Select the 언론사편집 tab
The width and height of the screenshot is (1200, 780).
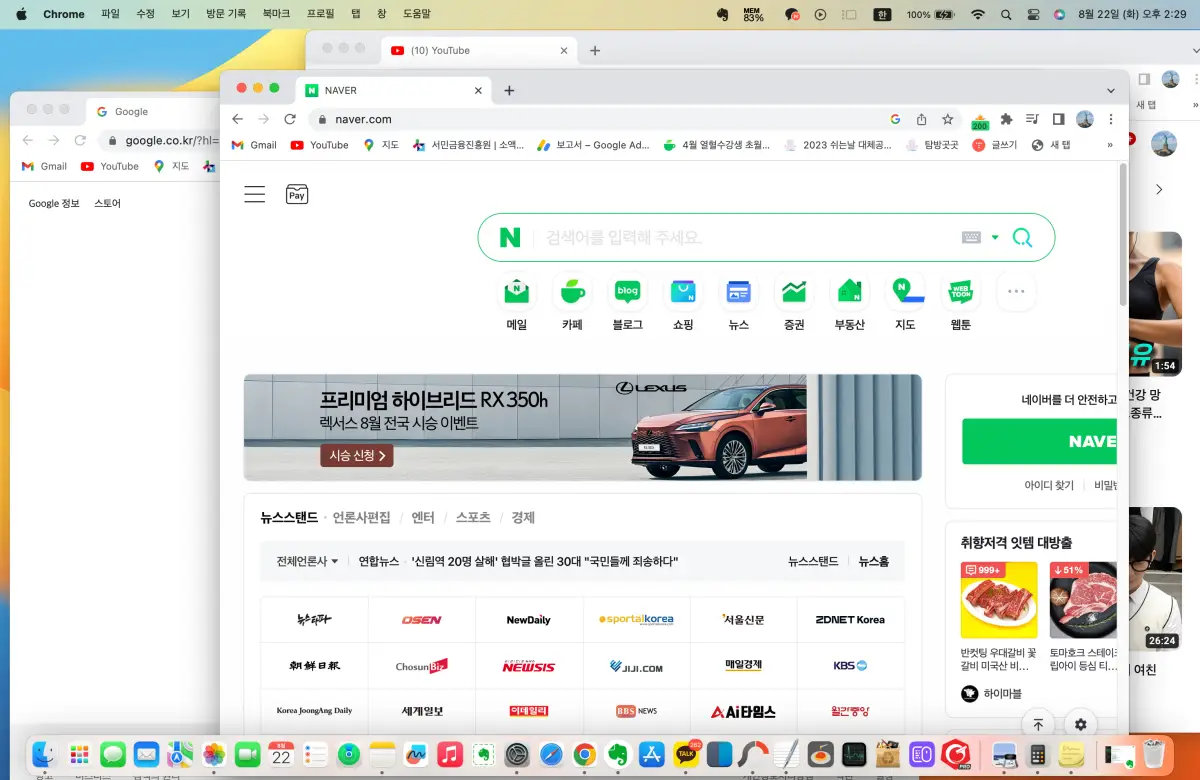361,518
